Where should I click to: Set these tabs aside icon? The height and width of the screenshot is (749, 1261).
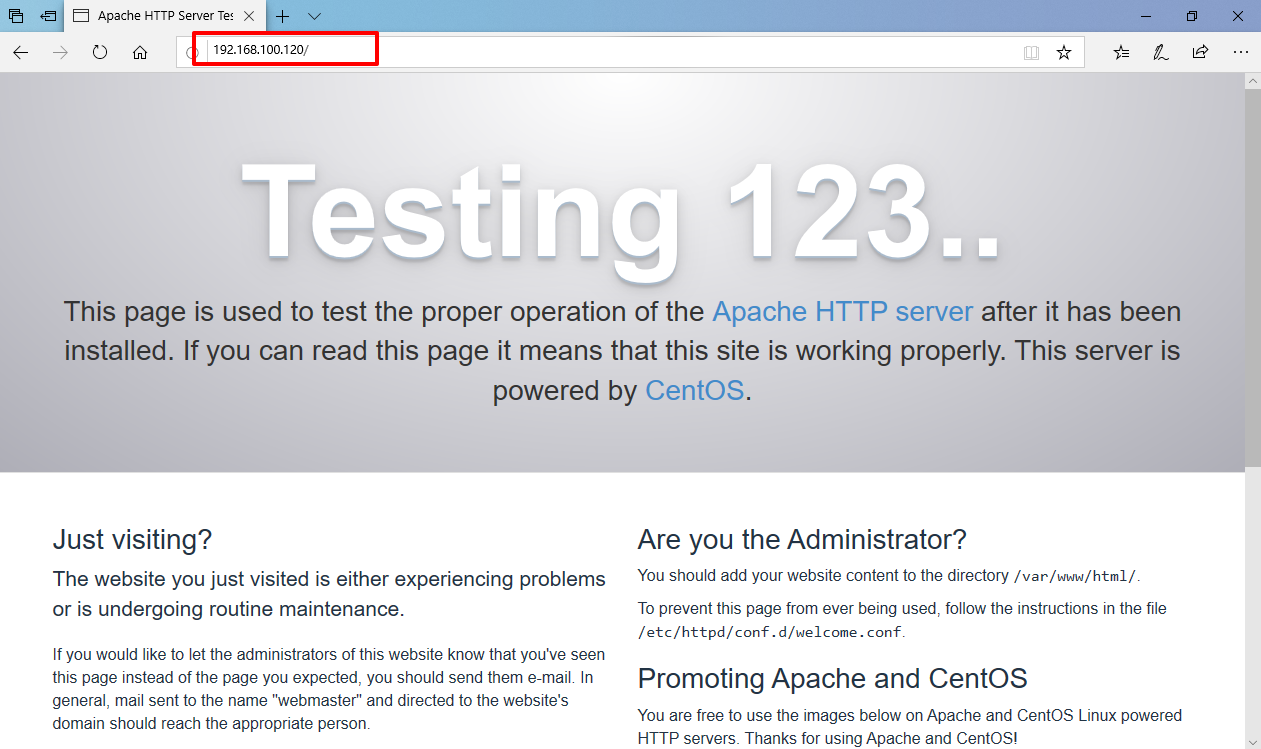coord(48,16)
